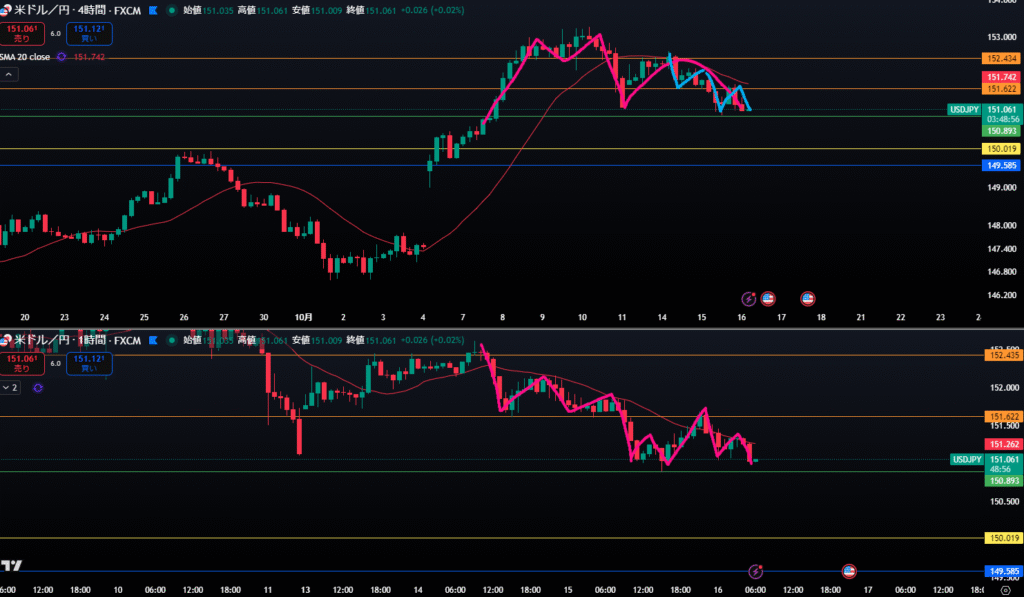Image resolution: width=1024 pixels, height=597 pixels.
Task: Click the US flag economic event on lower chart
Action: coord(849,572)
